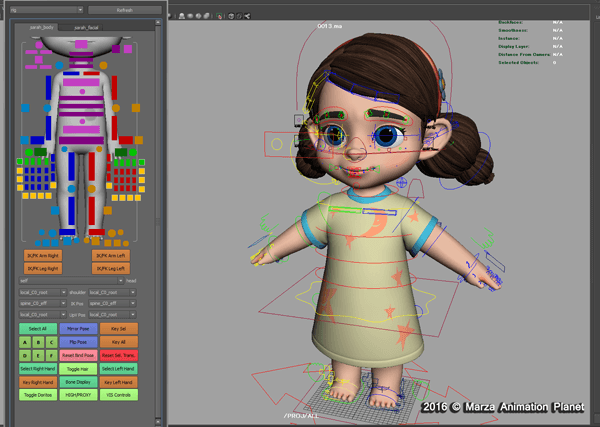Select the red foot bar at the picker's ankle

96,232
